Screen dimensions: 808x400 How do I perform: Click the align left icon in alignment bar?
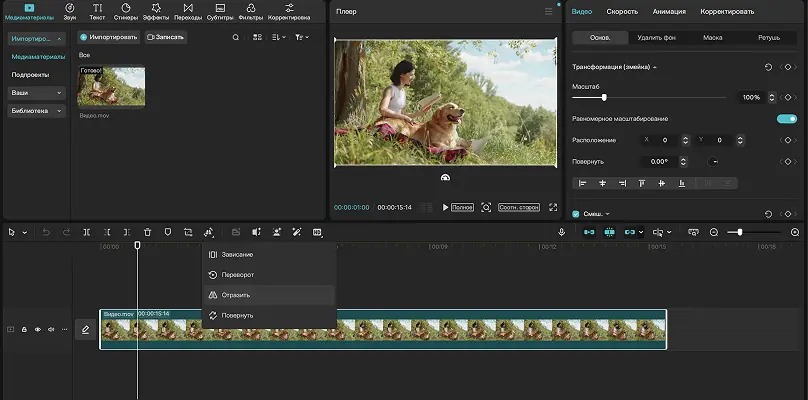[x=582, y=183]
